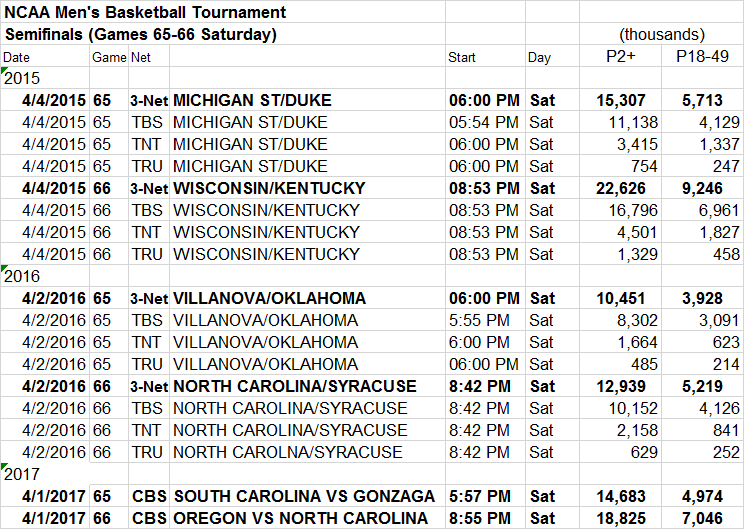Select the P2+ column header cell
The image size is (744, 529).
pyautogui.click(x=620, y=56)
